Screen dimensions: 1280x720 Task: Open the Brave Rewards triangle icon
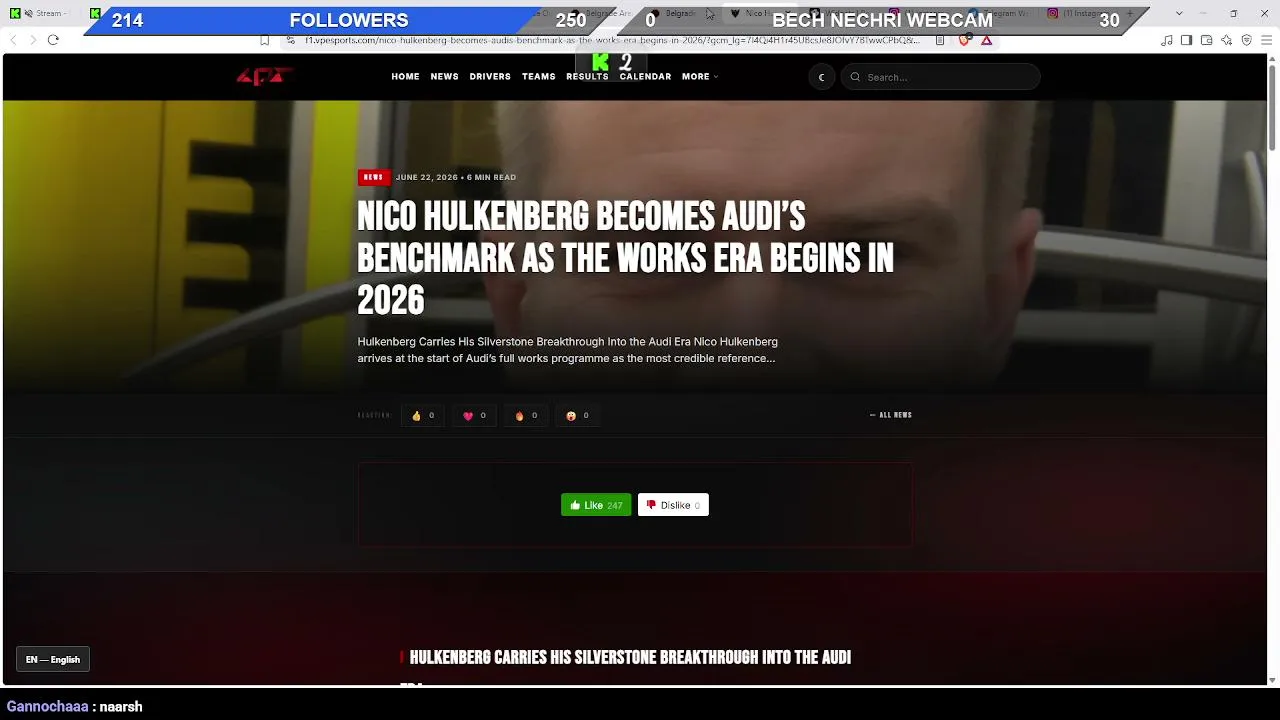pos(987,40)
